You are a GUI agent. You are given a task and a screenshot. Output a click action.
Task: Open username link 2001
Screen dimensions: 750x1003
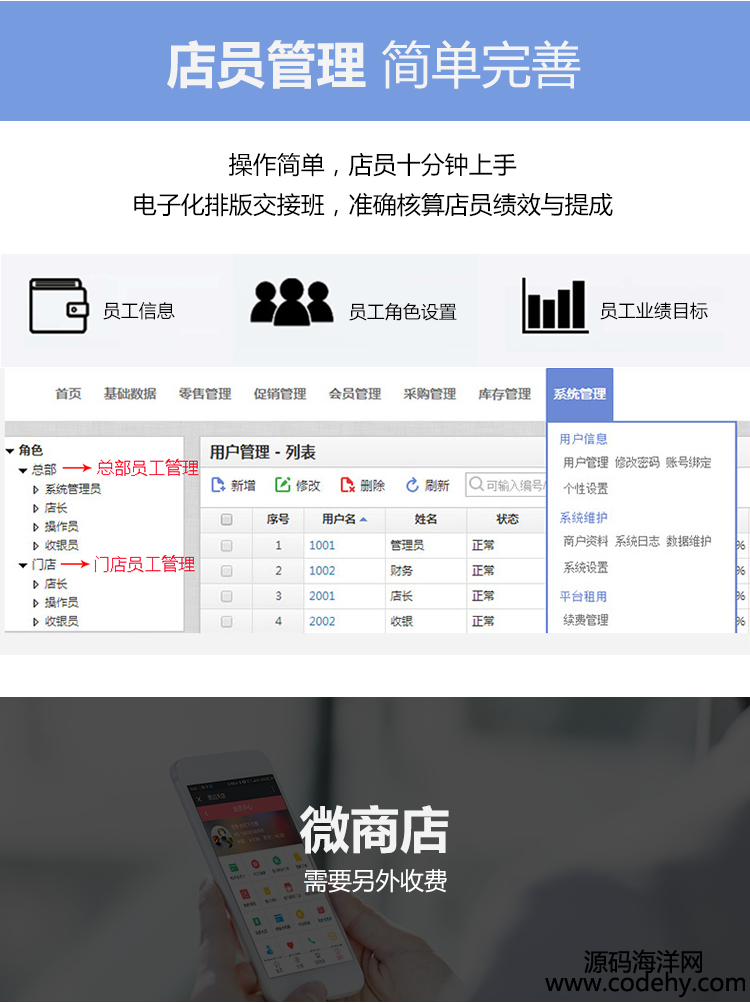click(x=322, y=596)
